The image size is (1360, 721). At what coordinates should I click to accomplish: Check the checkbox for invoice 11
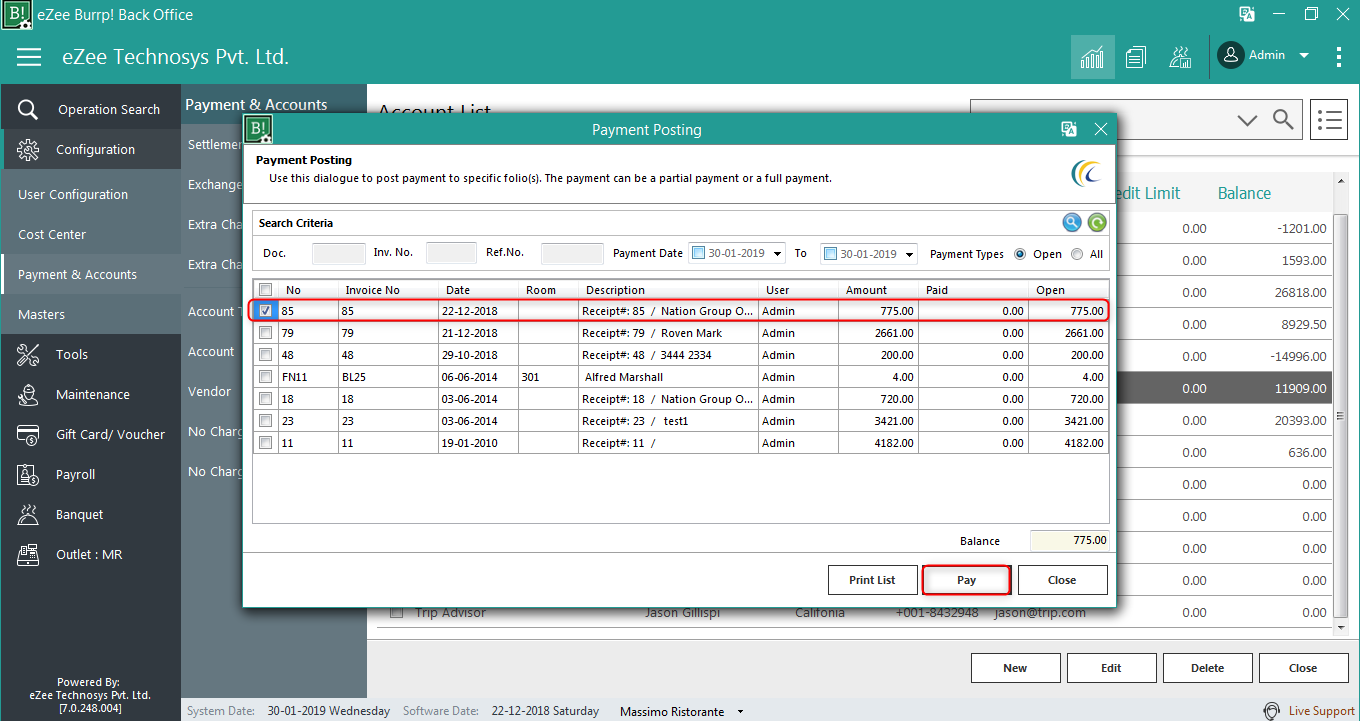pos(265,443)
